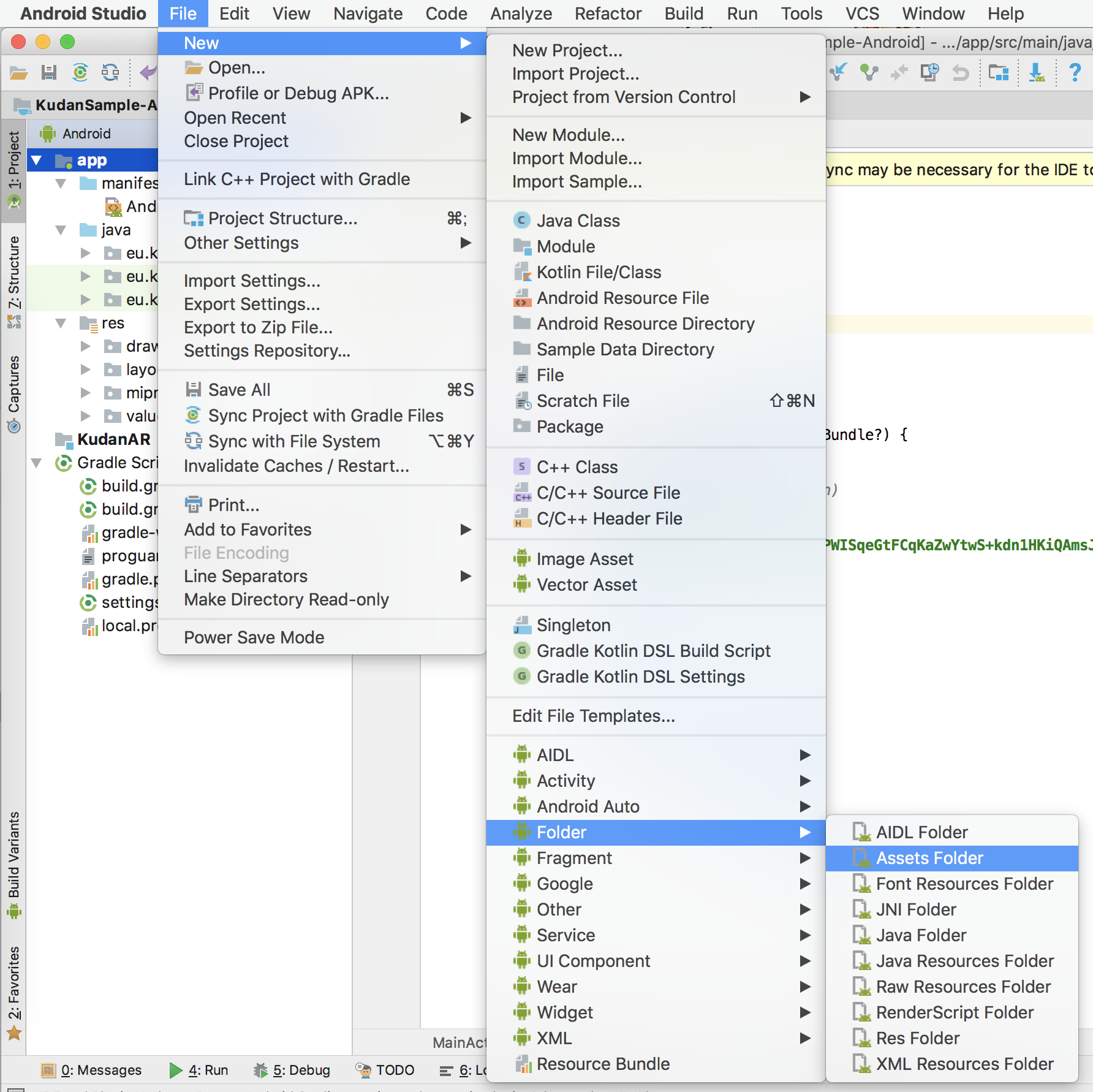Image resolution: width=1093 pixels, height=1092 pixels.
Task: Click the Singleton template icon
Action: [521, 625]
